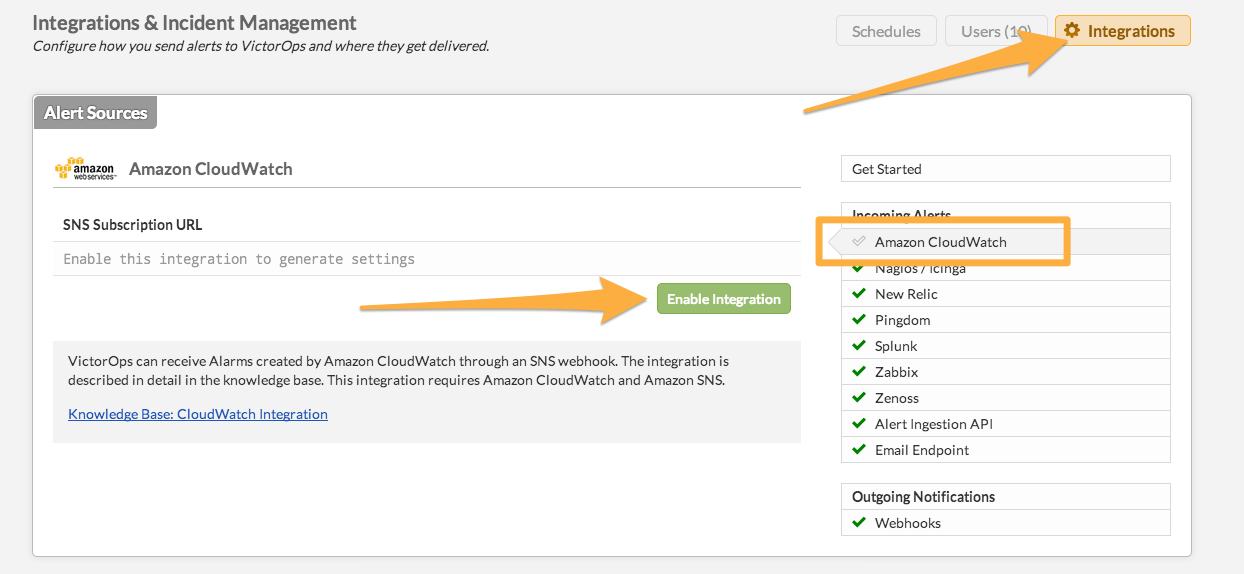
Task: Click the SNS Subscription URL field
Action: coord(427,259)
